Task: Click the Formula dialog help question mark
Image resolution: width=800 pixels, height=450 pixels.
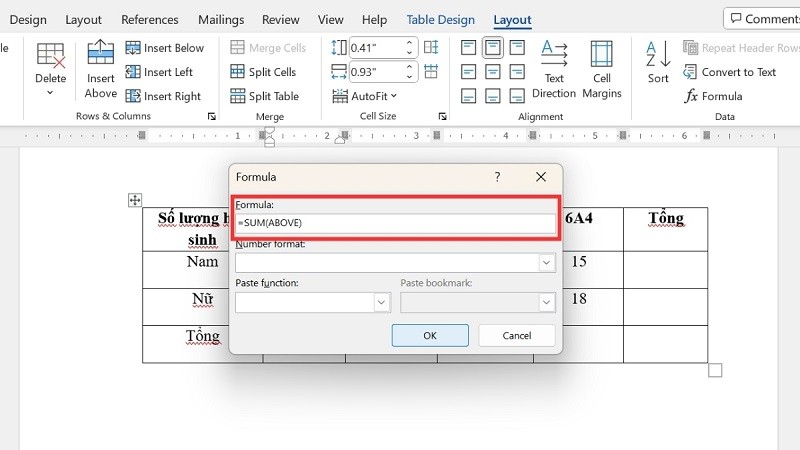Action: (497, 177)
